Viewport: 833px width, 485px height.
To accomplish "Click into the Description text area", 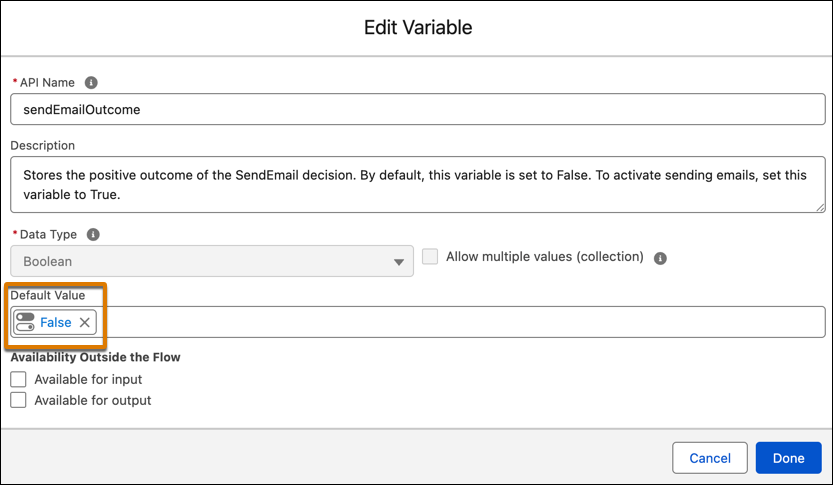I will (418, 185).
